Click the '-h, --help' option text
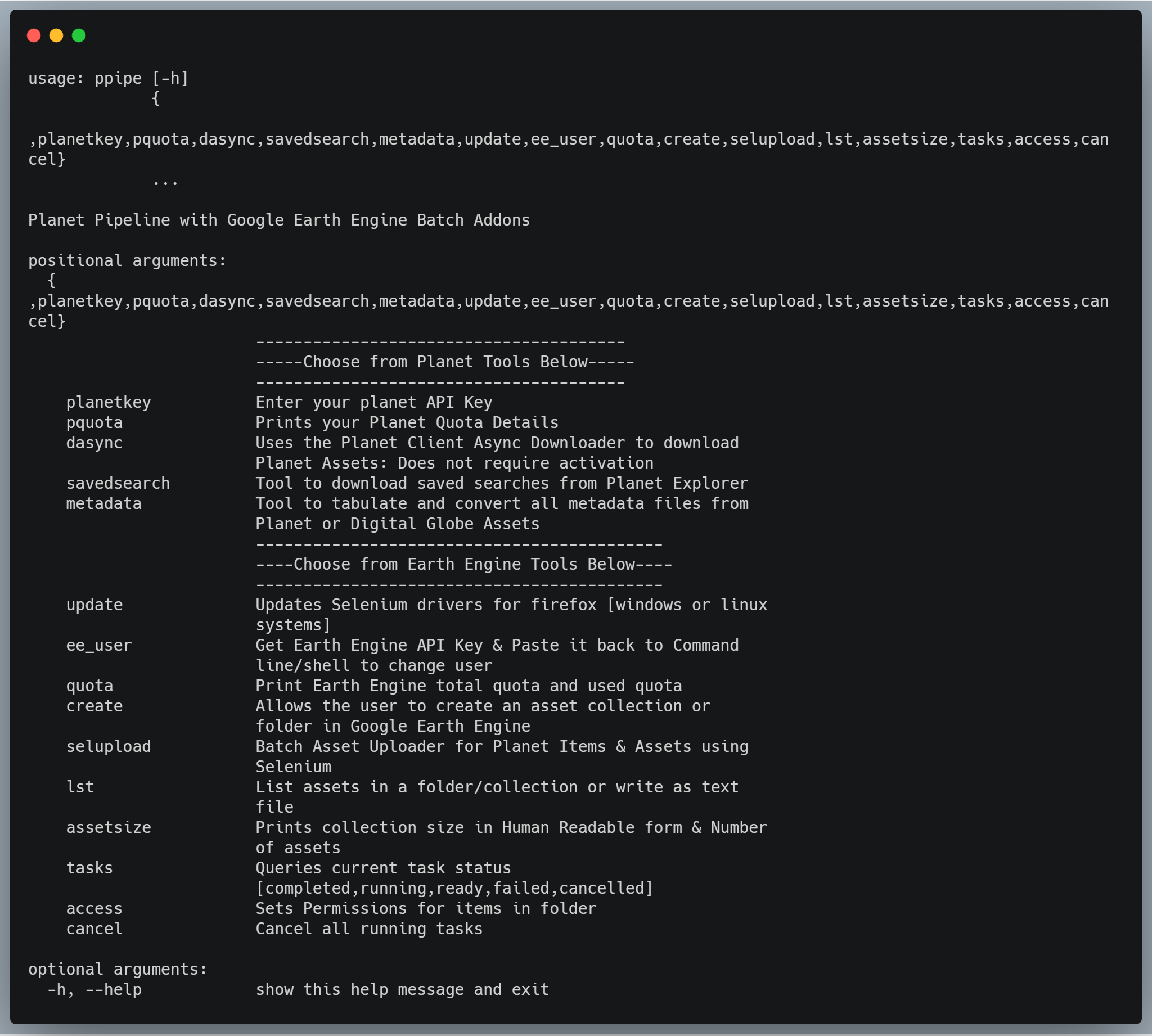The height and width of the screenshot is (1036, 1152). pyautogui.click(x=94, y=990)
